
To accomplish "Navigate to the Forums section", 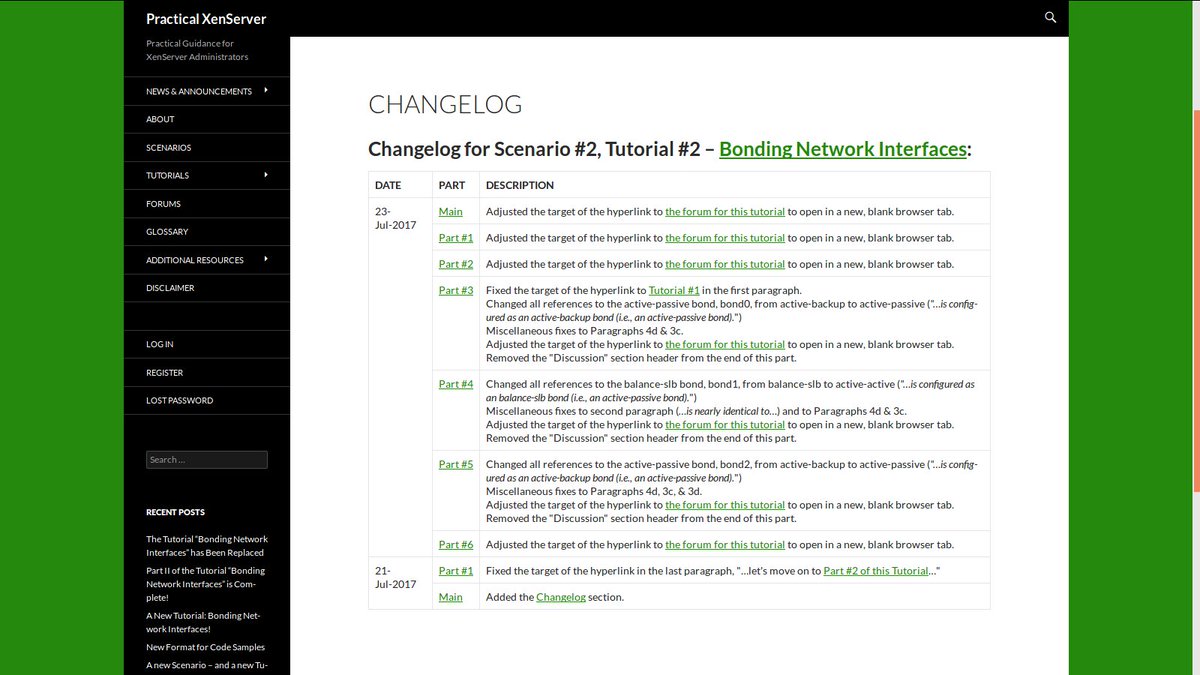I will tap(162, 203).
